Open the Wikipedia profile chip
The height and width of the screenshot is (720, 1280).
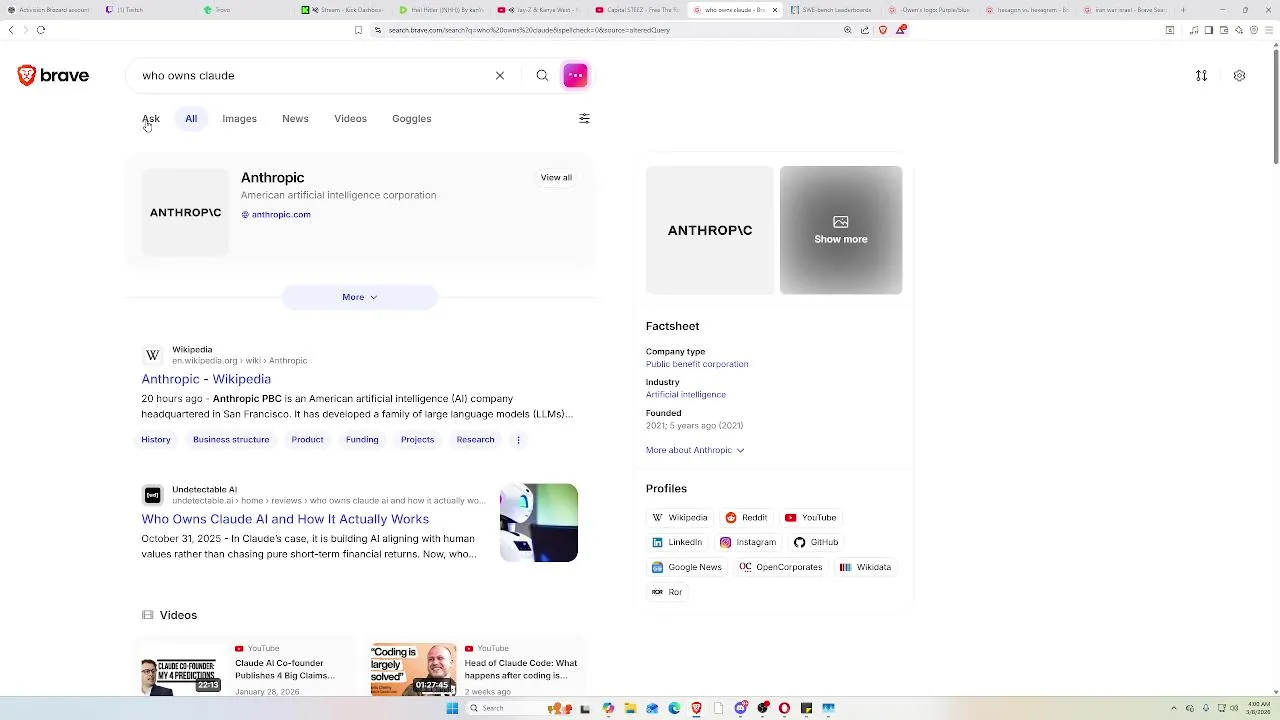point(680,517)
